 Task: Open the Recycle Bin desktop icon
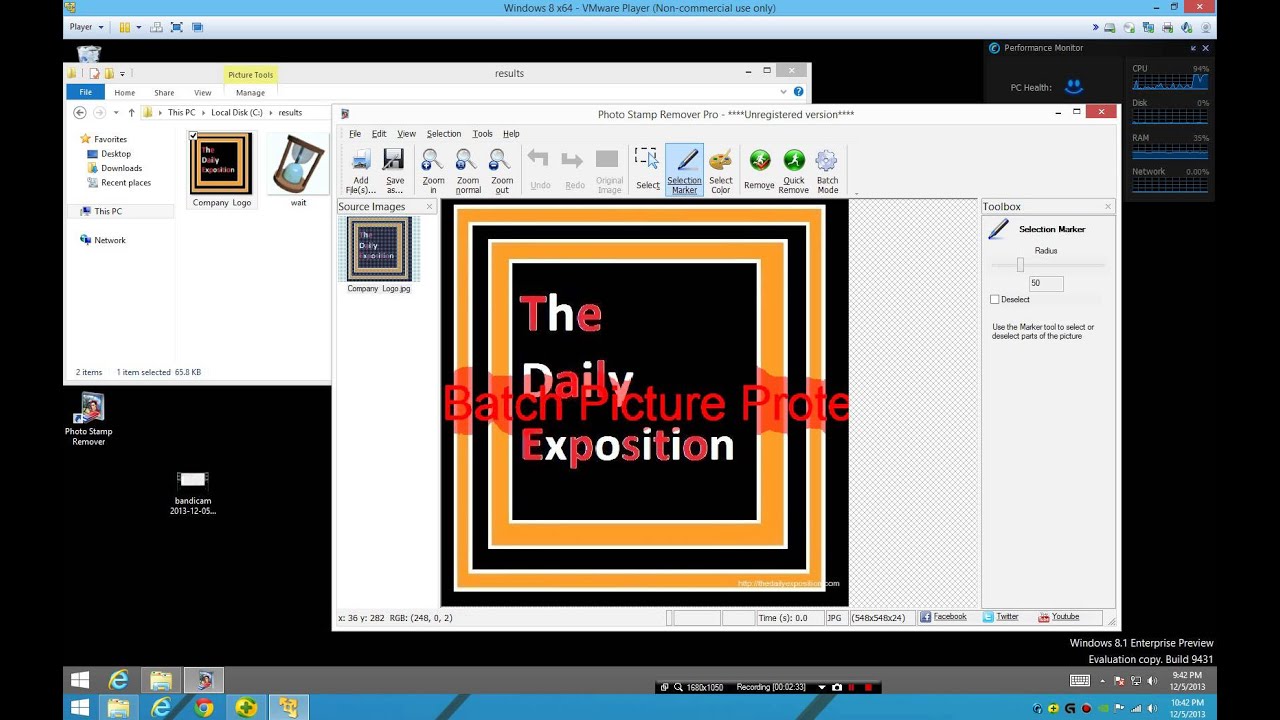[x=89, y=53]
